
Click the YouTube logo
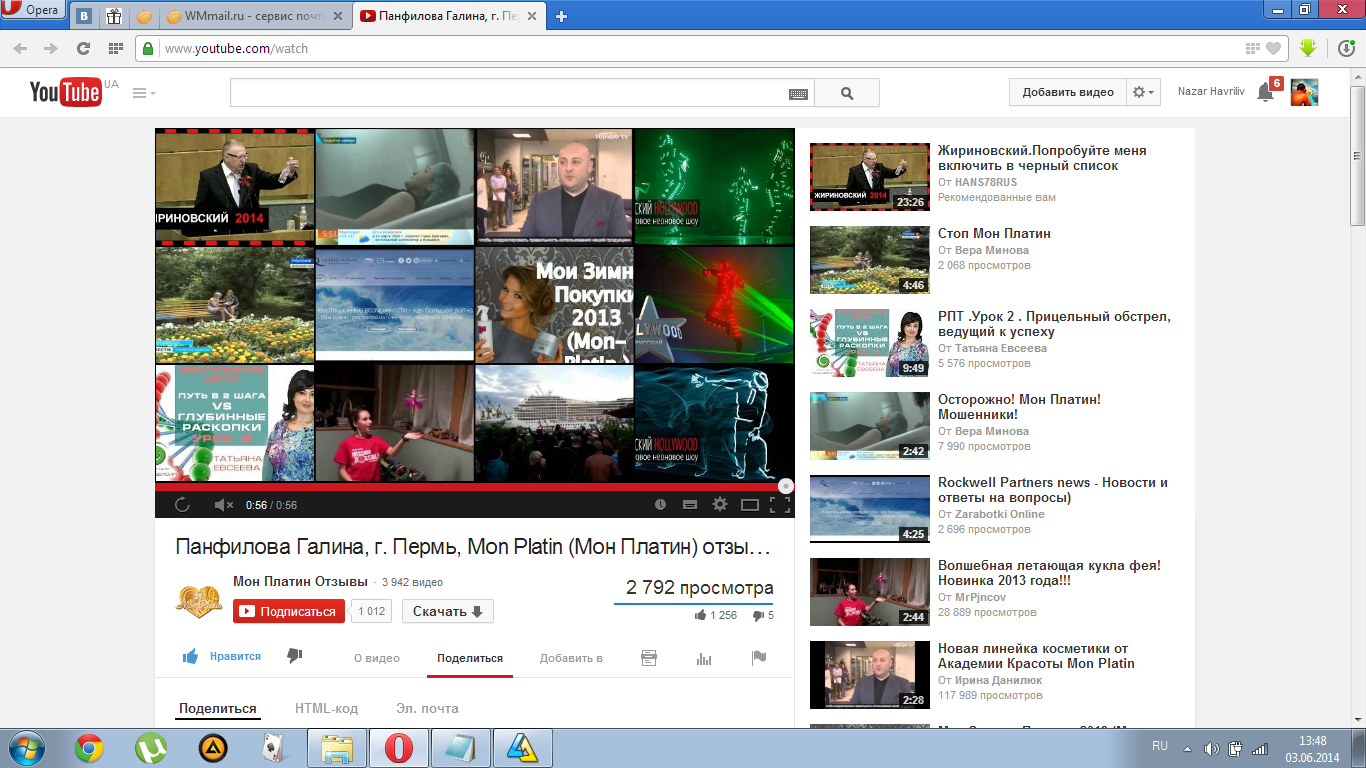65,92
